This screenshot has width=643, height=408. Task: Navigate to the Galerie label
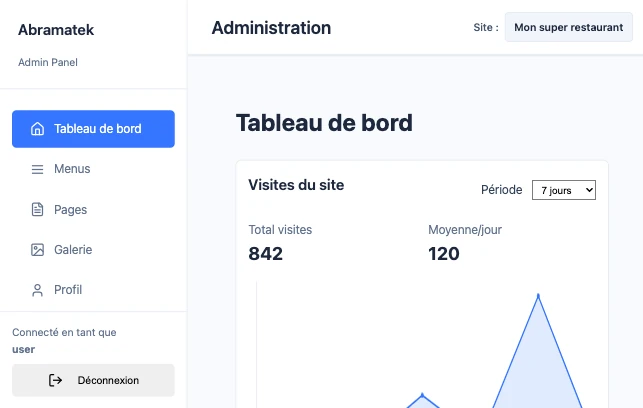(73, 250)
